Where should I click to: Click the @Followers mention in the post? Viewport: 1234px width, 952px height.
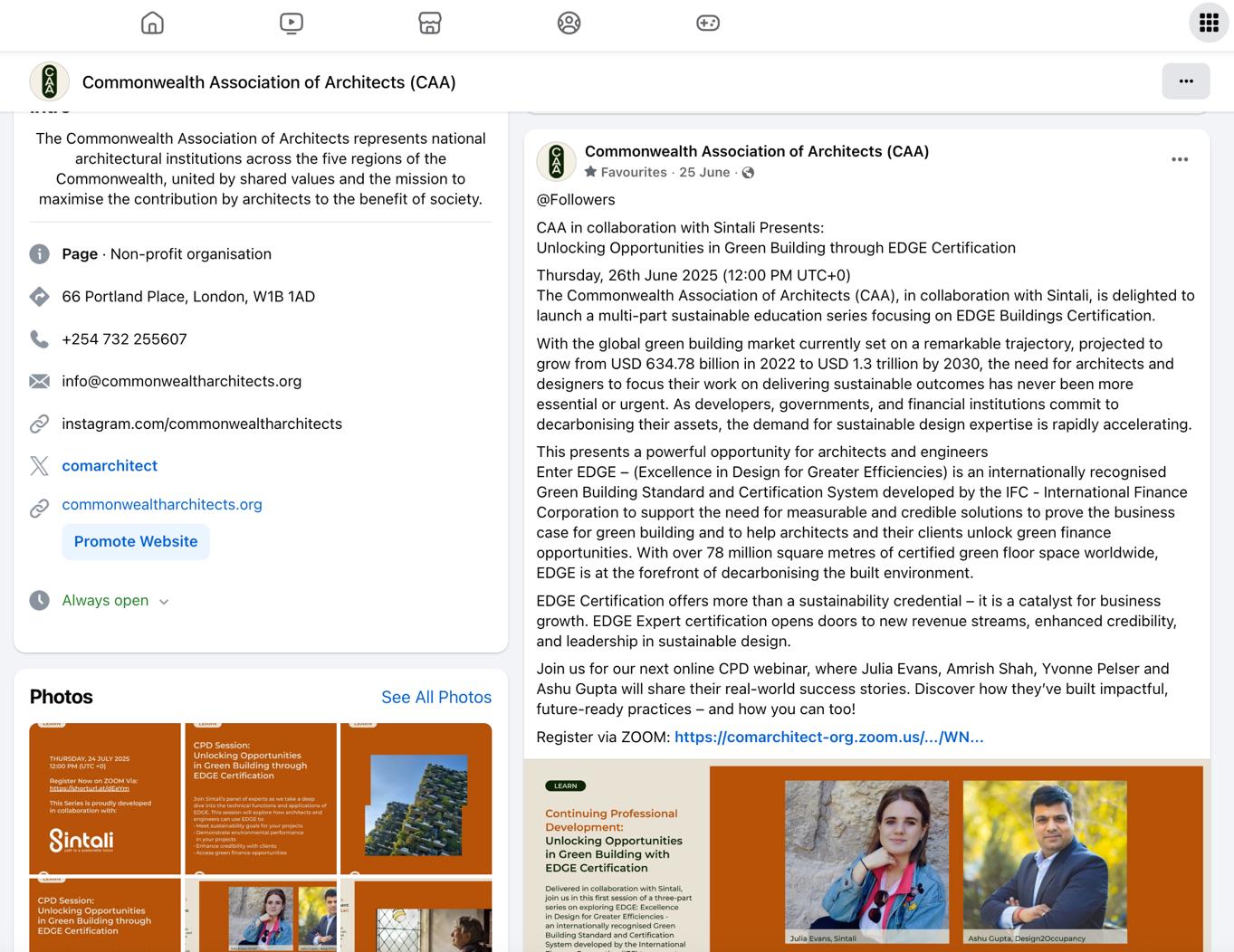(x=576, y=200)
